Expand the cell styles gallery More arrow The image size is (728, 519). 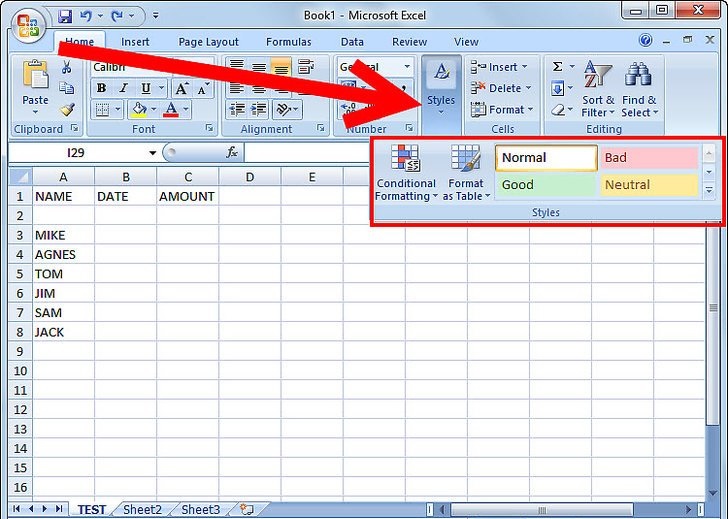pyautogui.click(x=709, y=190)
